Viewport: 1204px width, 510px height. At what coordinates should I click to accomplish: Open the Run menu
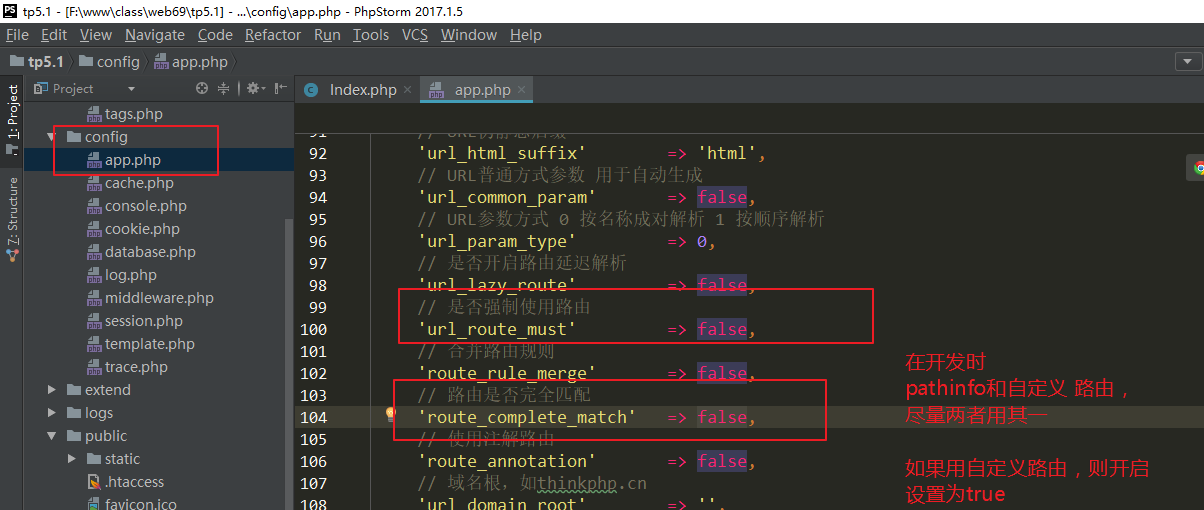coord(327,35)
